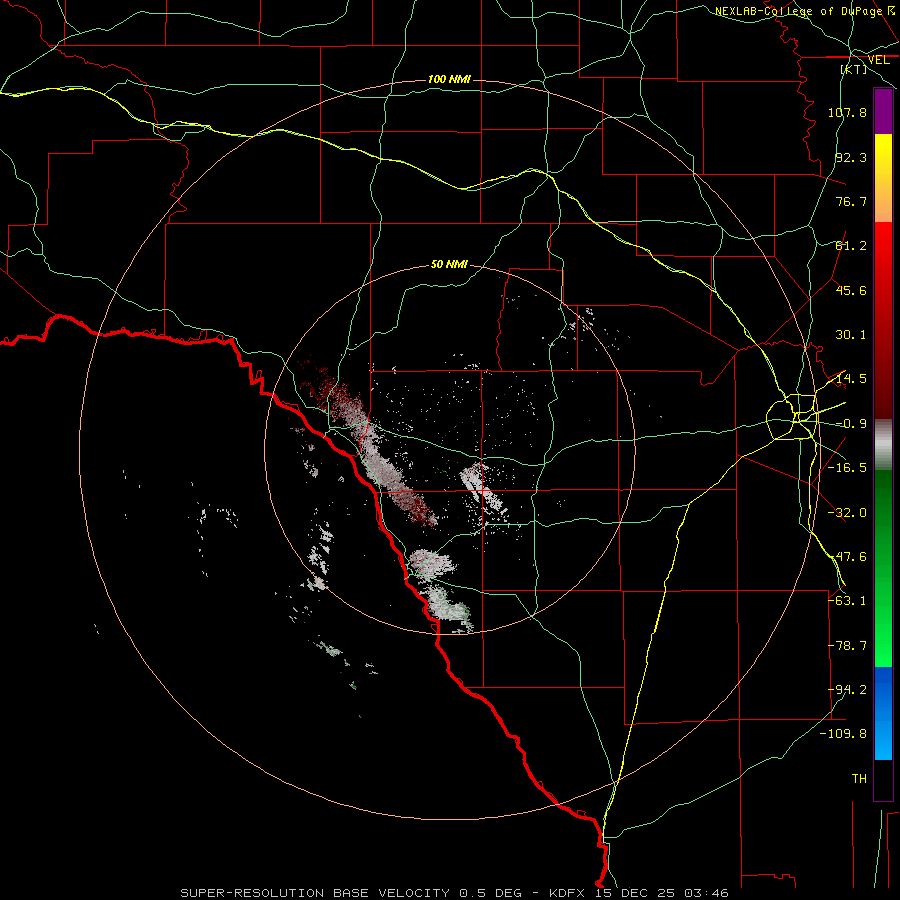Click the [KT] units label

[854, 69]
